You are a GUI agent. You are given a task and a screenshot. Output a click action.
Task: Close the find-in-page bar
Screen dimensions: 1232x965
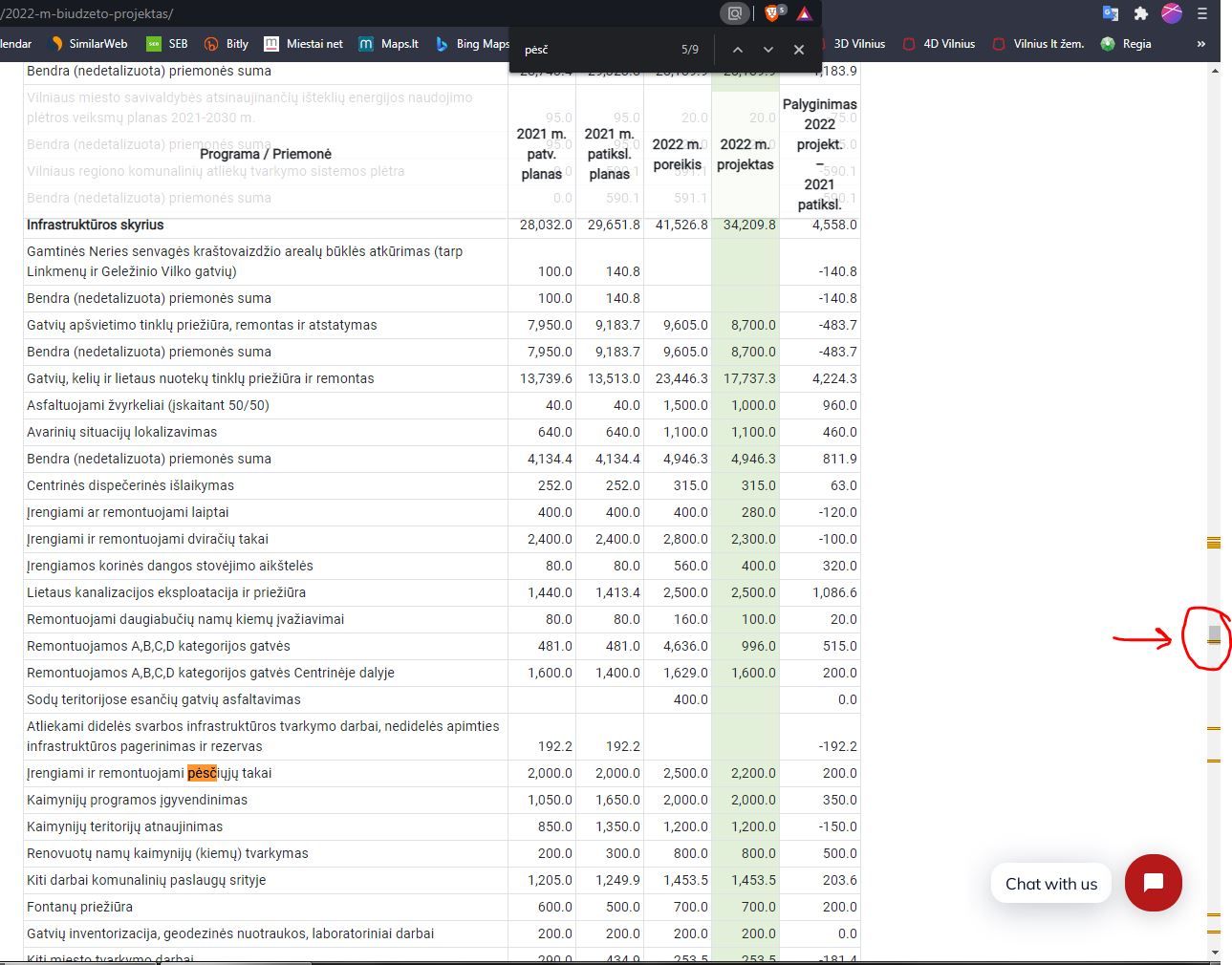[799, 50]
